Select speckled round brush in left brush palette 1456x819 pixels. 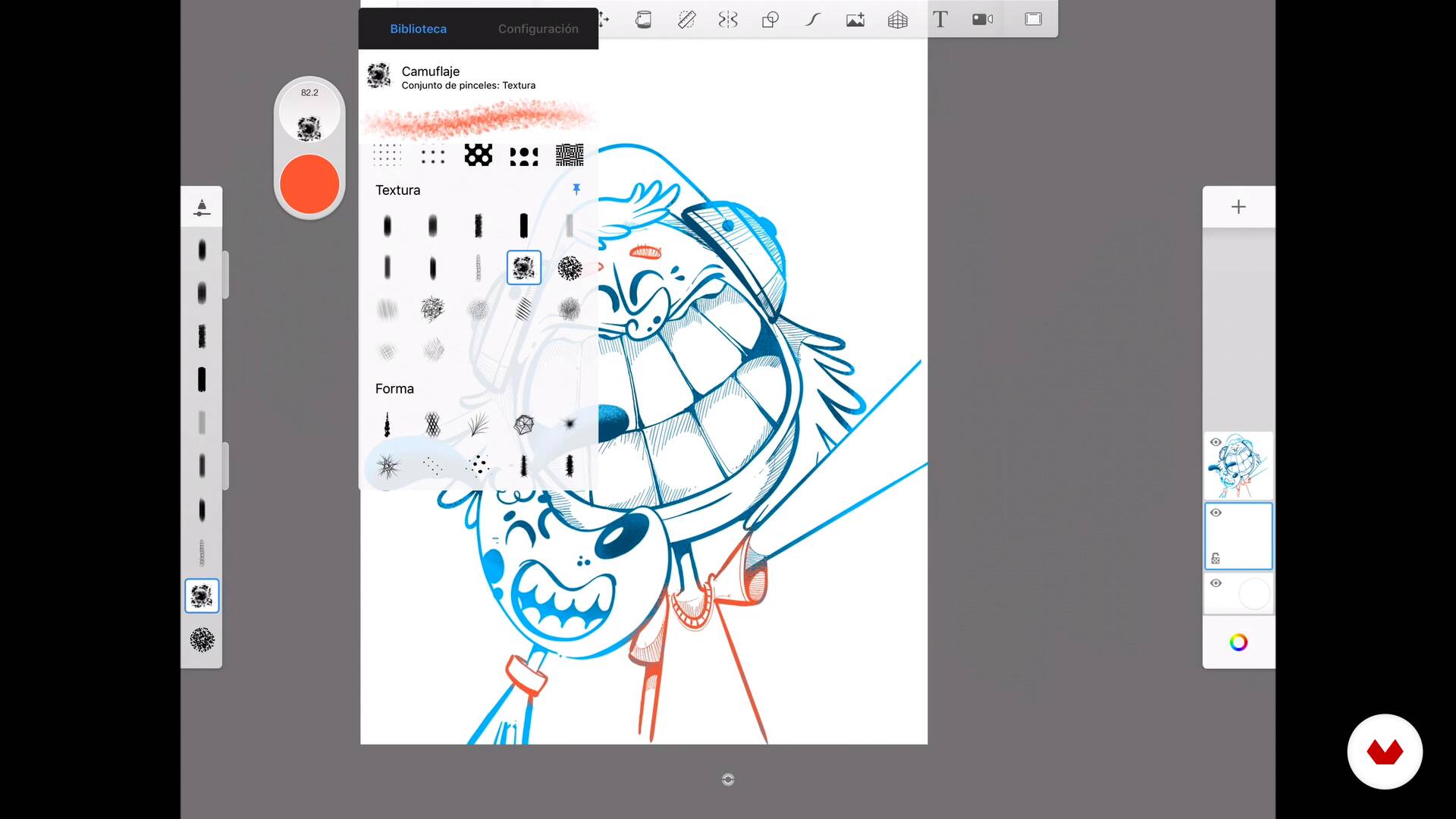pos(202,640)
